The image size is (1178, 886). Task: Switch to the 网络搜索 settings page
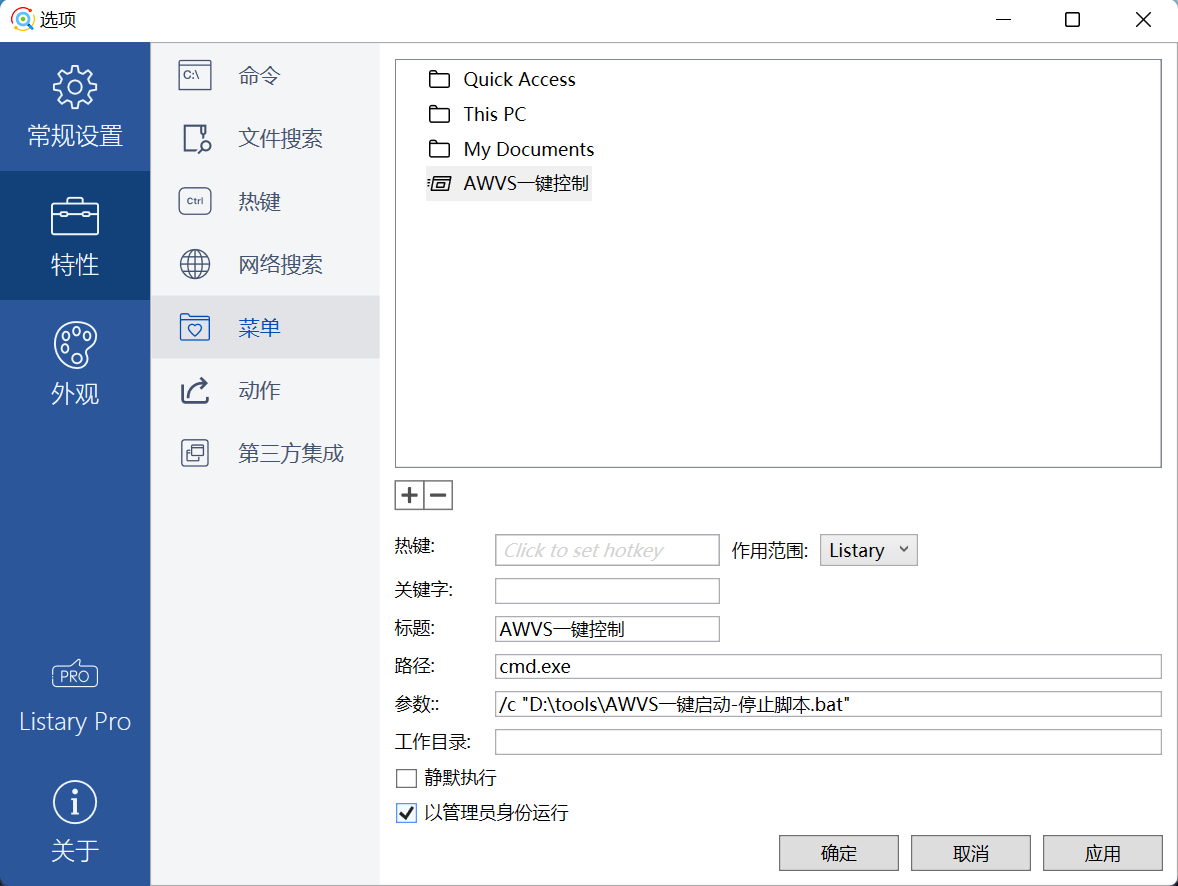[265, 265]
